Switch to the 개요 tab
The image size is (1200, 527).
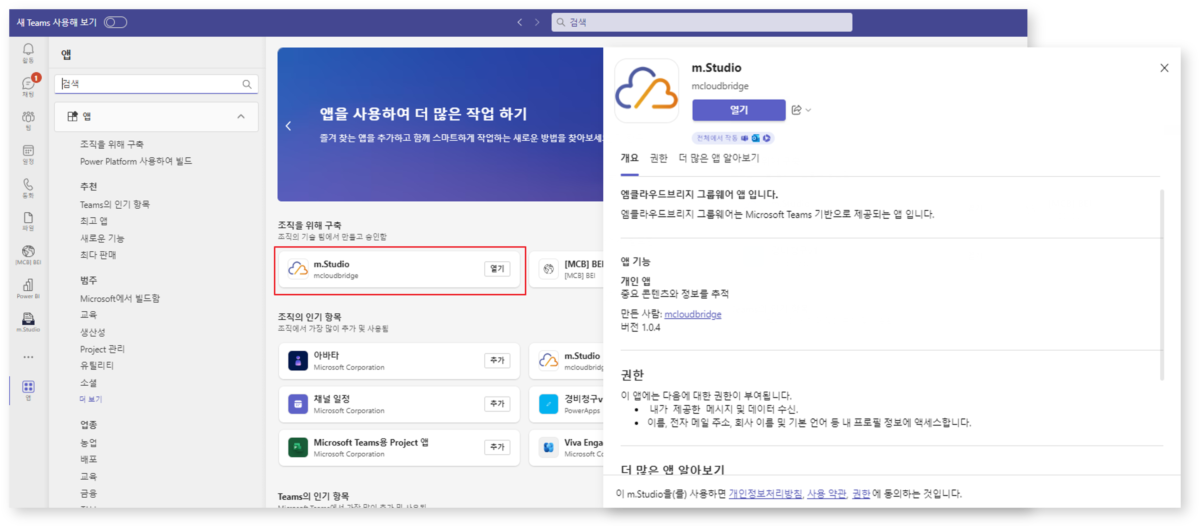(629, 158)
